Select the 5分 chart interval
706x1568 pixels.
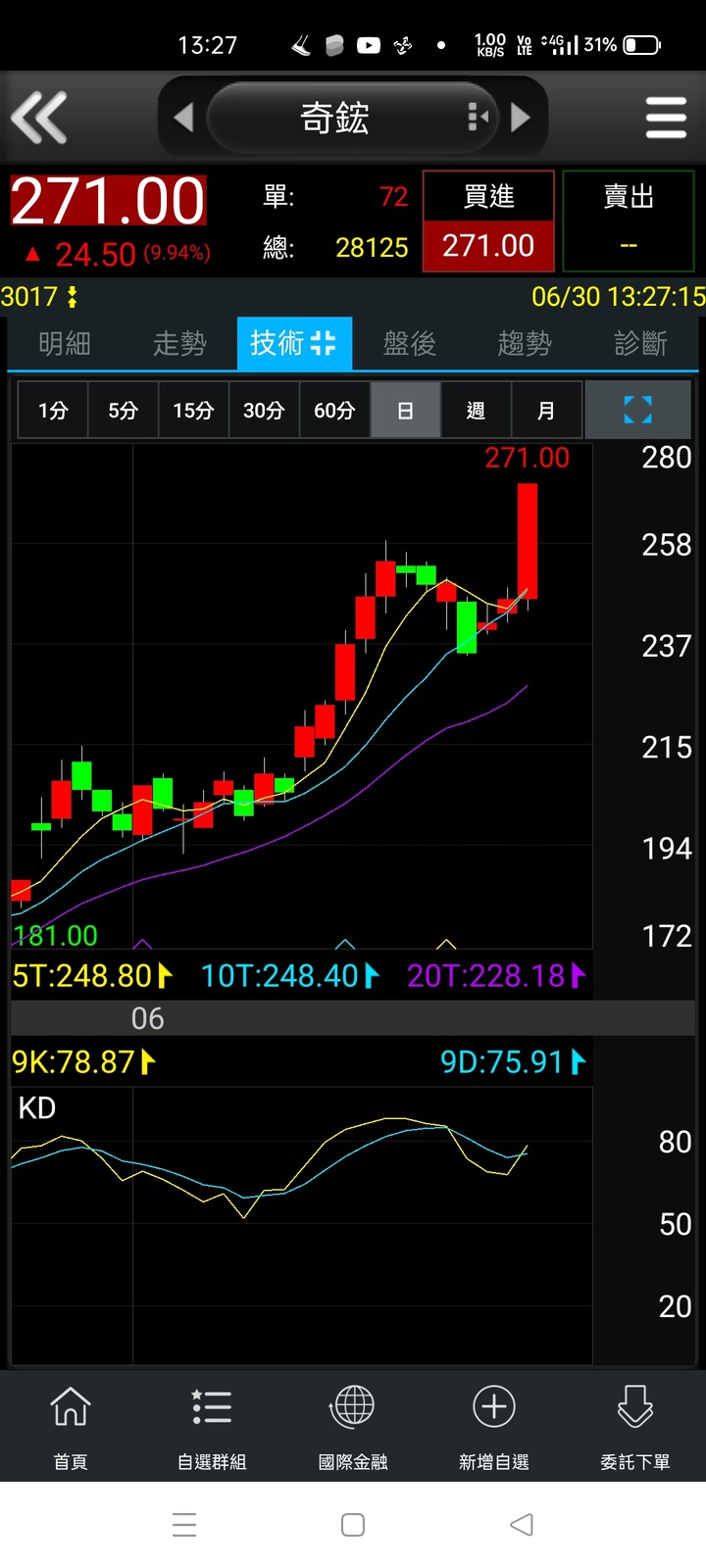click(x=123, y=410)
